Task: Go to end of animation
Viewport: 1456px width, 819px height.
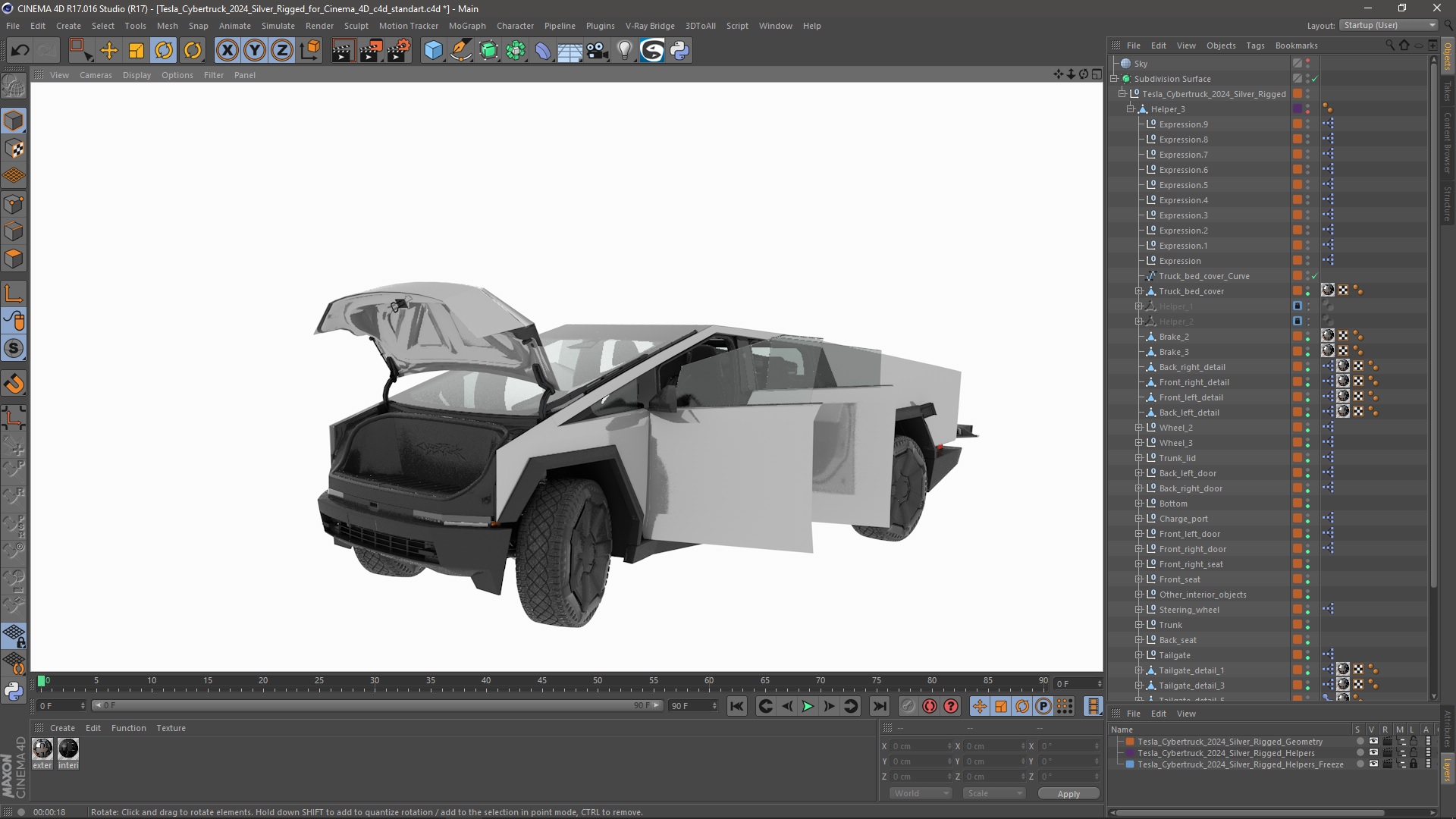Action: click(879, 706)
